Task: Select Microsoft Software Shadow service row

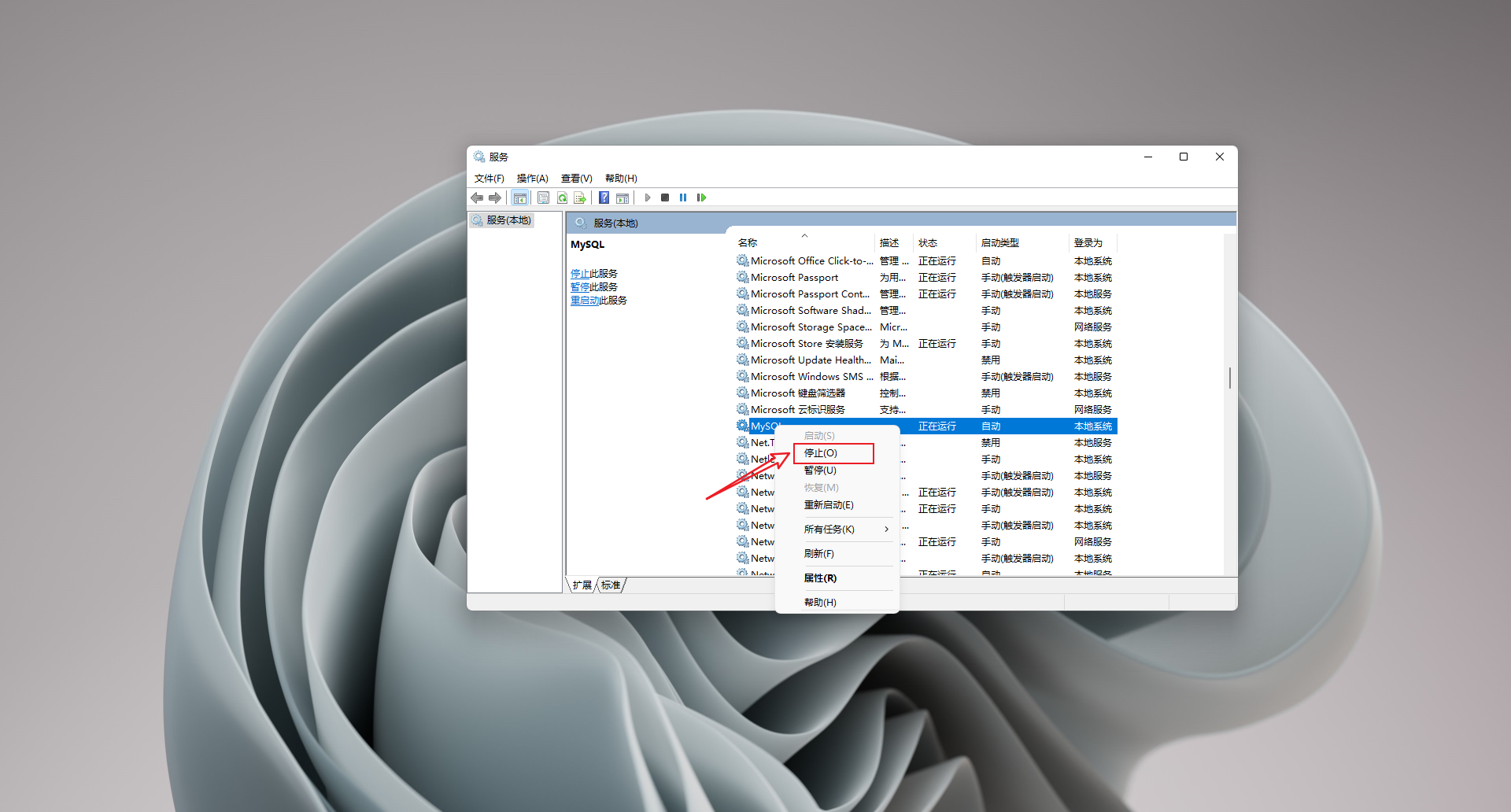Action: click(925, 310)
